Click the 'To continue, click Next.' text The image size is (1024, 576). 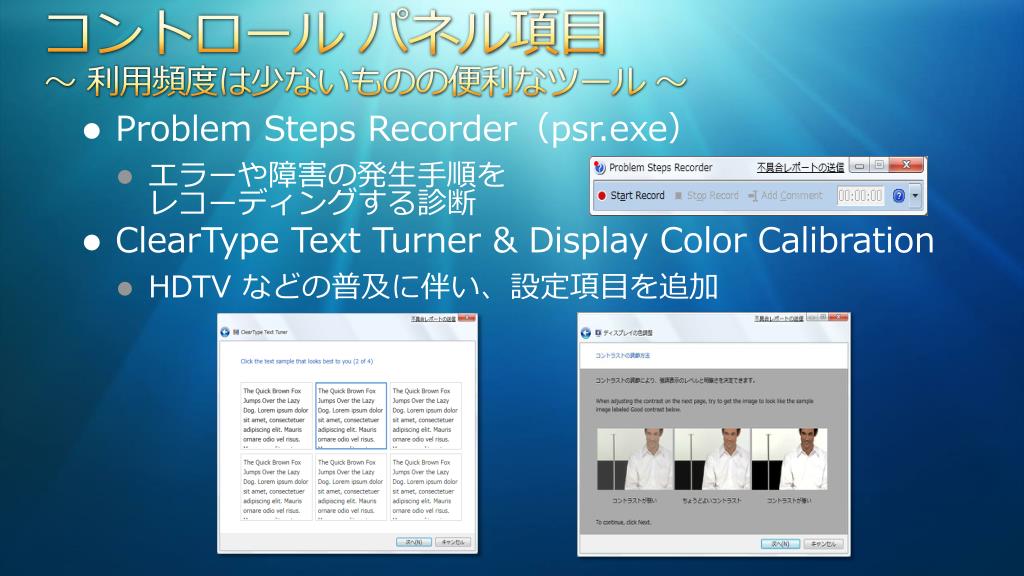[x=623, y=522]
